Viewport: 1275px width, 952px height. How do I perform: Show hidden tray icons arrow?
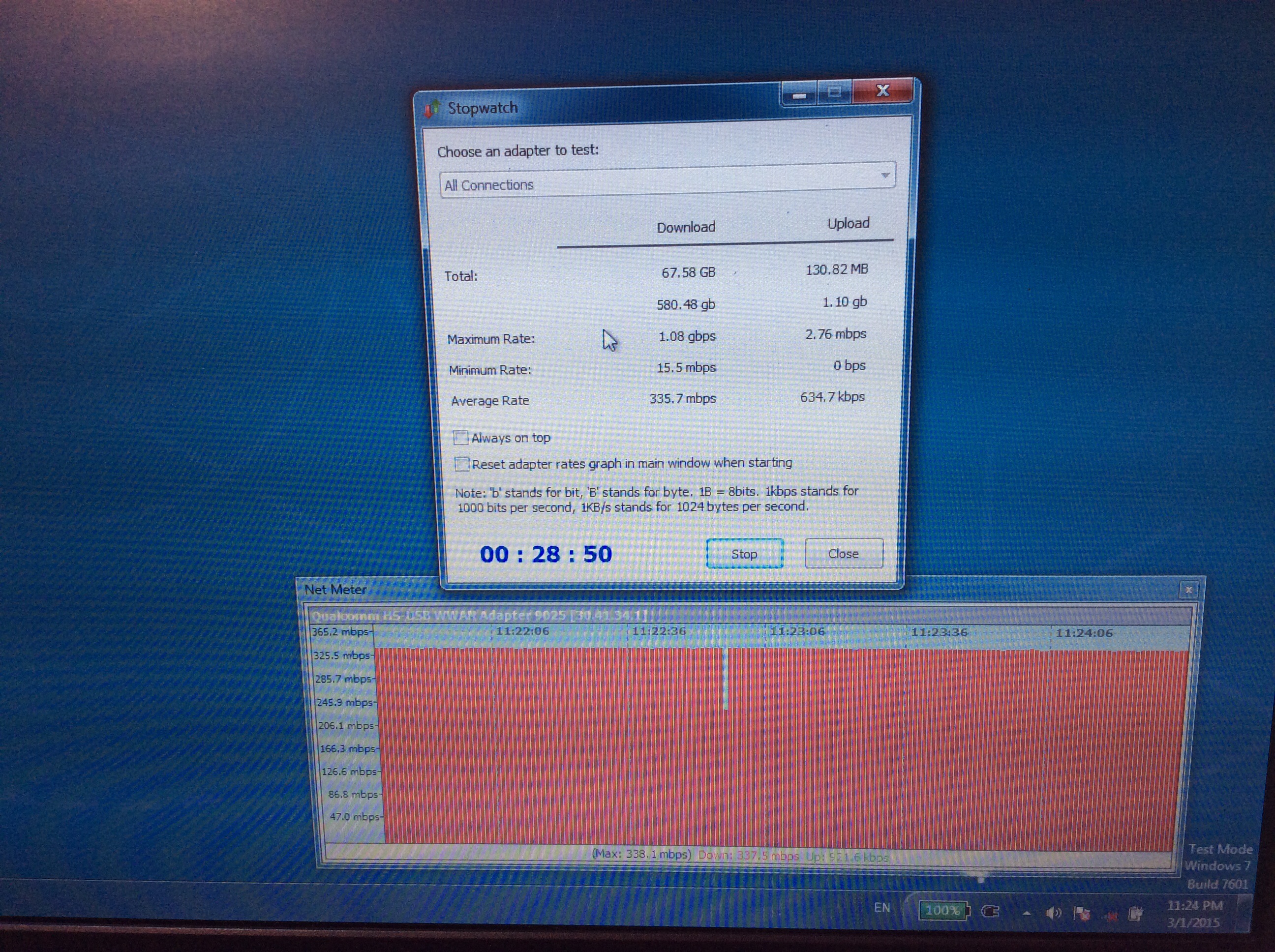coord(1026,913)
